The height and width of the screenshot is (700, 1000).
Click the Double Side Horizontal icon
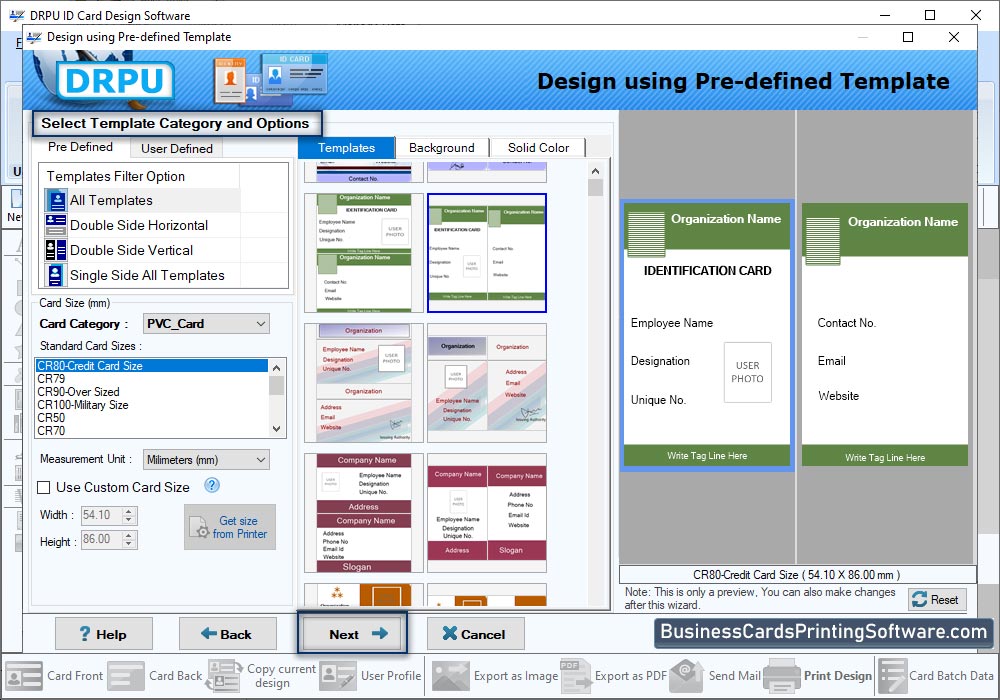tap(56, 225)
